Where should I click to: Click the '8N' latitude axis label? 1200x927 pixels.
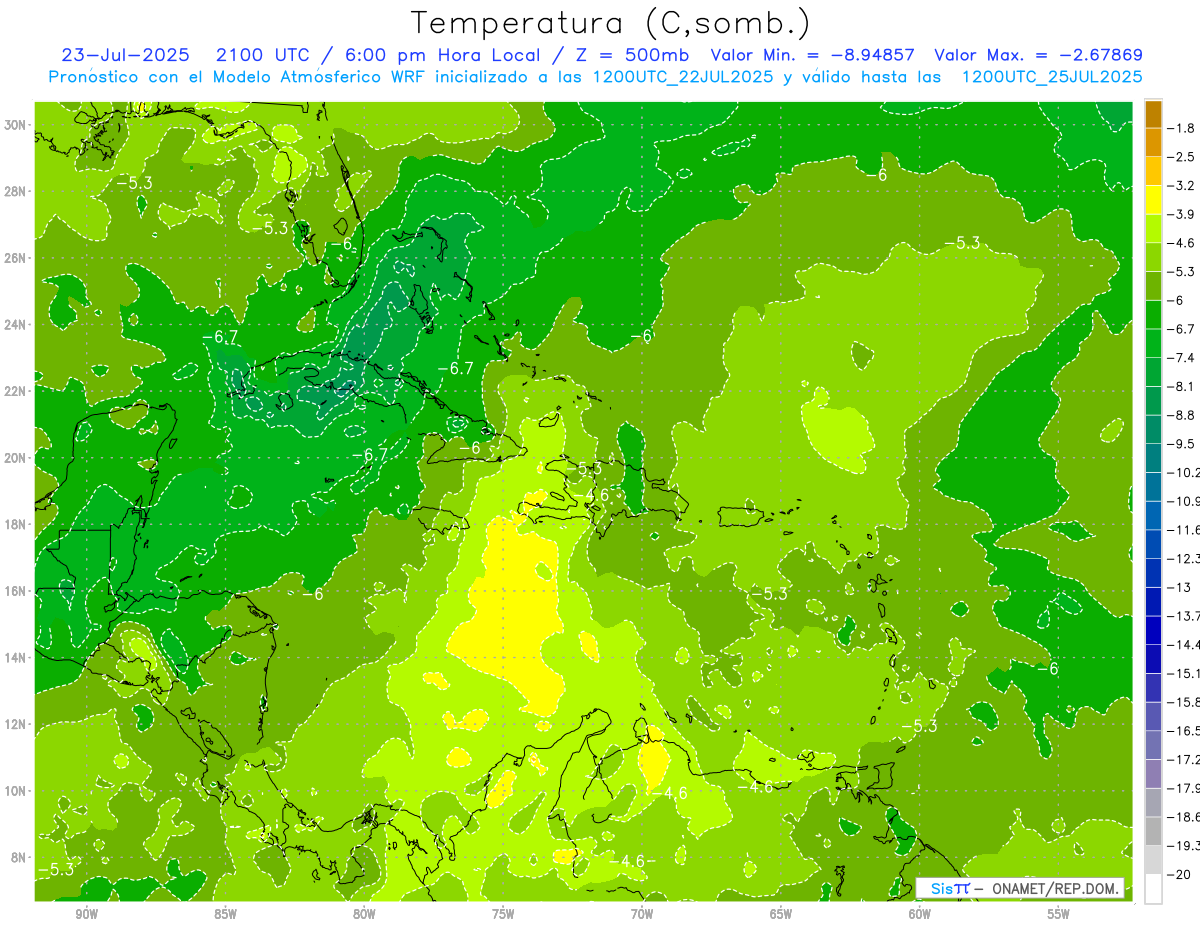(20, 857)
